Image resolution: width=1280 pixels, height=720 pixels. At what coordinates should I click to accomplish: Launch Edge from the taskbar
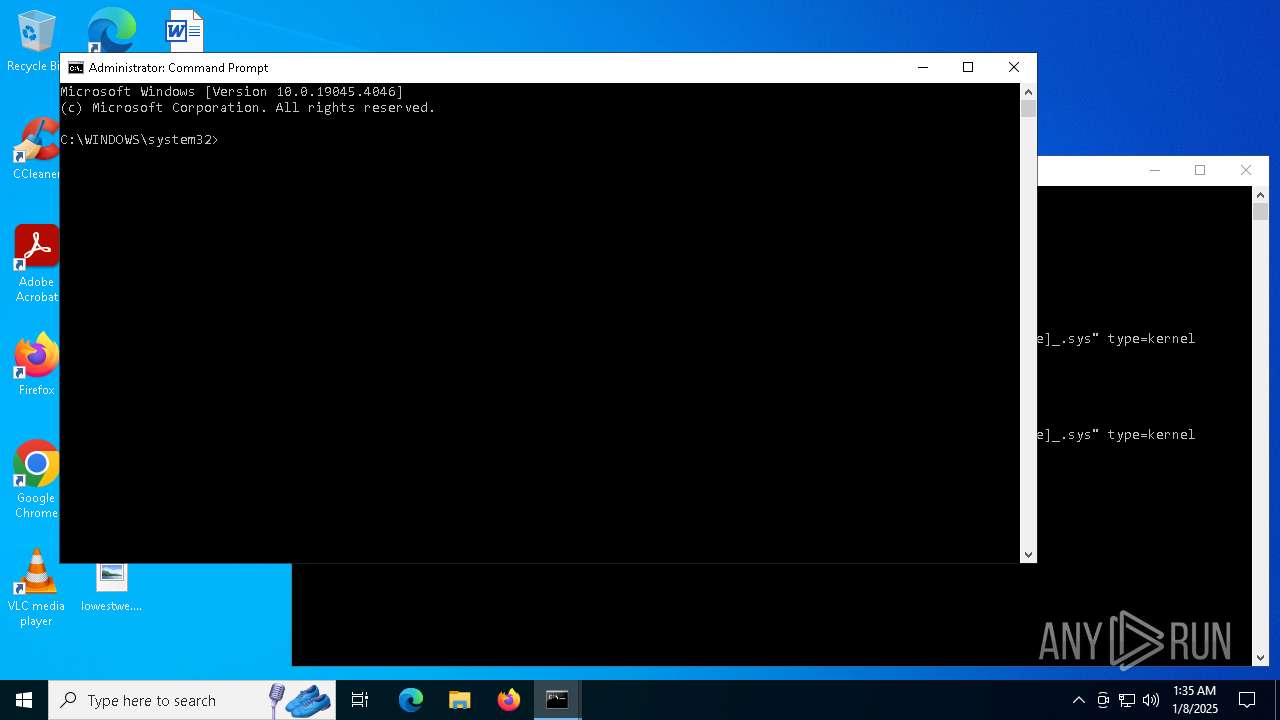tap(411, 700)
